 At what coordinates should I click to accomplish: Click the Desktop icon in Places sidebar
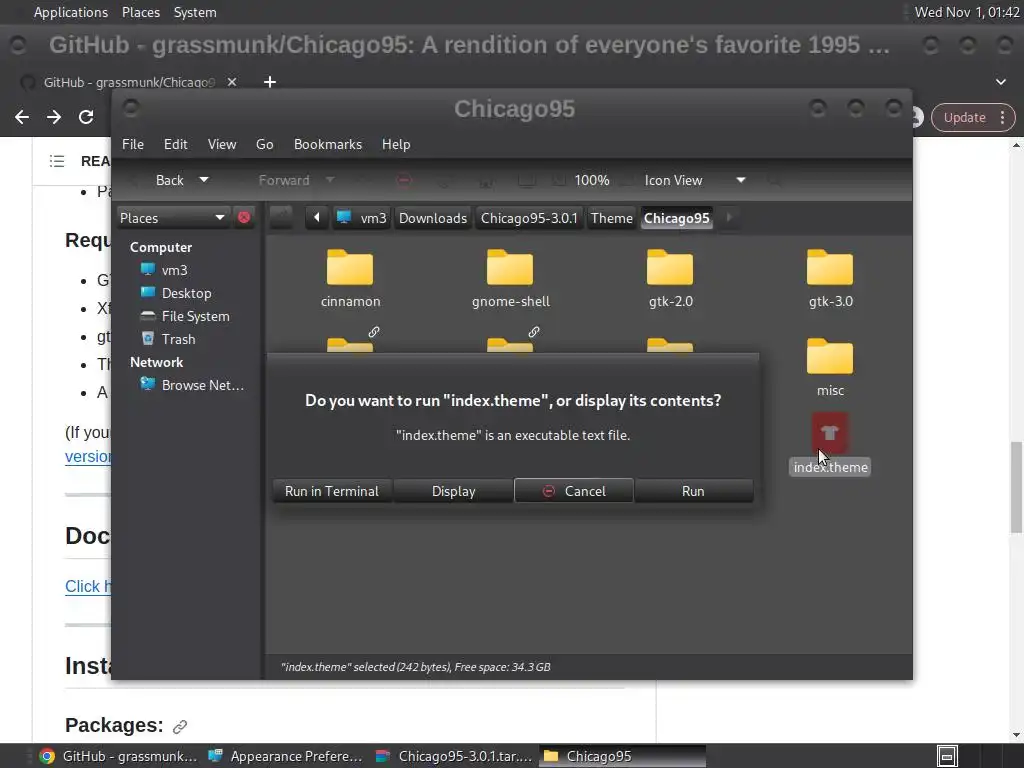[148, 293]
